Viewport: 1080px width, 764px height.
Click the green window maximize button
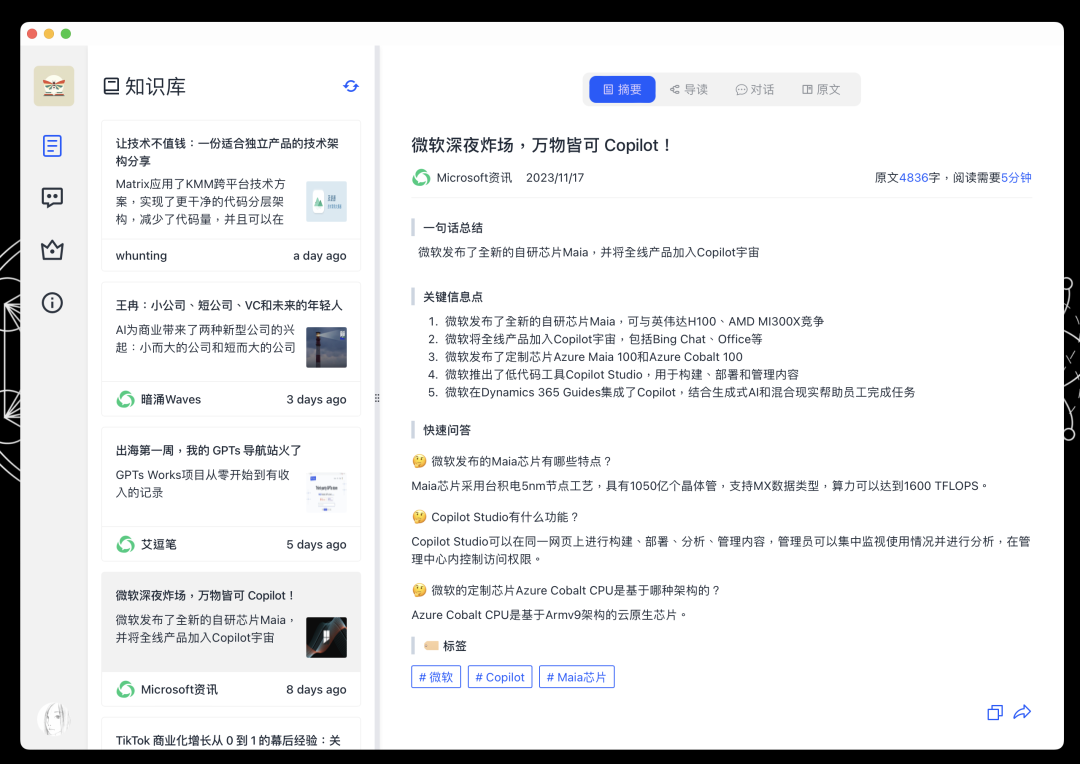[x=66, y=34]
